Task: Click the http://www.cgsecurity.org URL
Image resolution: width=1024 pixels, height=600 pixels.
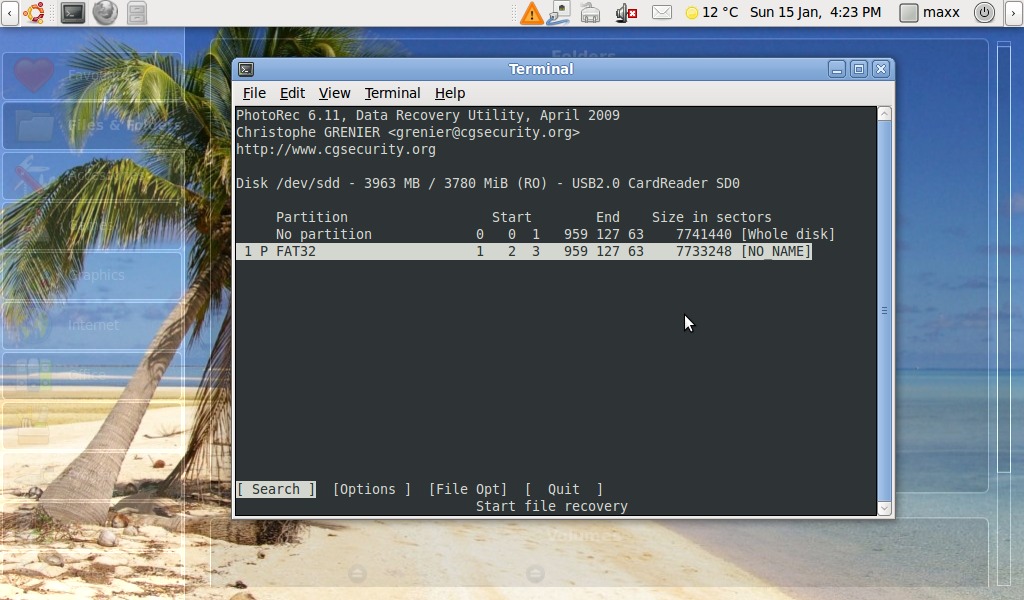Action: (x=336, y=150)
